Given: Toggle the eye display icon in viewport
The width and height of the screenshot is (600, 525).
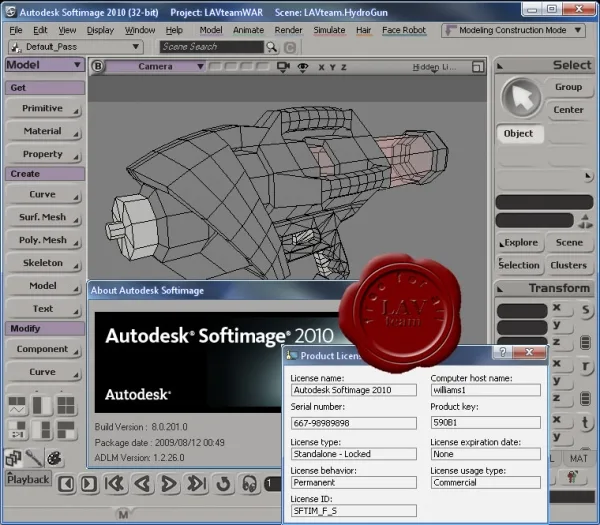Looking at the screenshot, I should 303,67.
